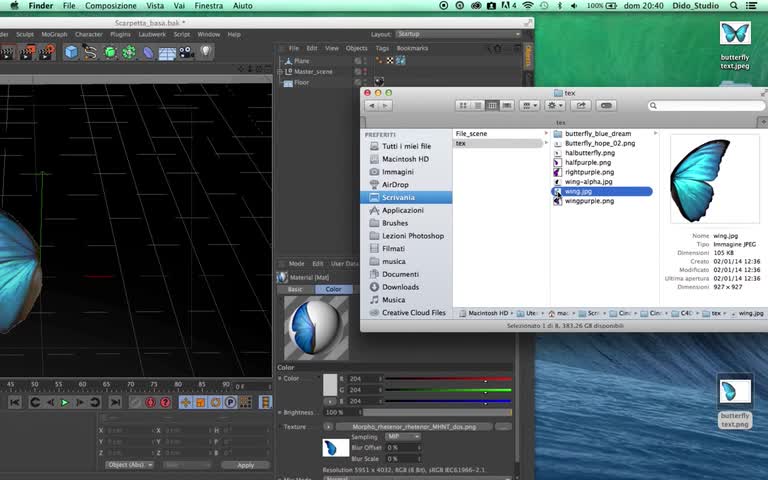Toggle scale keyframe recording
The image size is (768, 480).
(200, 403)
